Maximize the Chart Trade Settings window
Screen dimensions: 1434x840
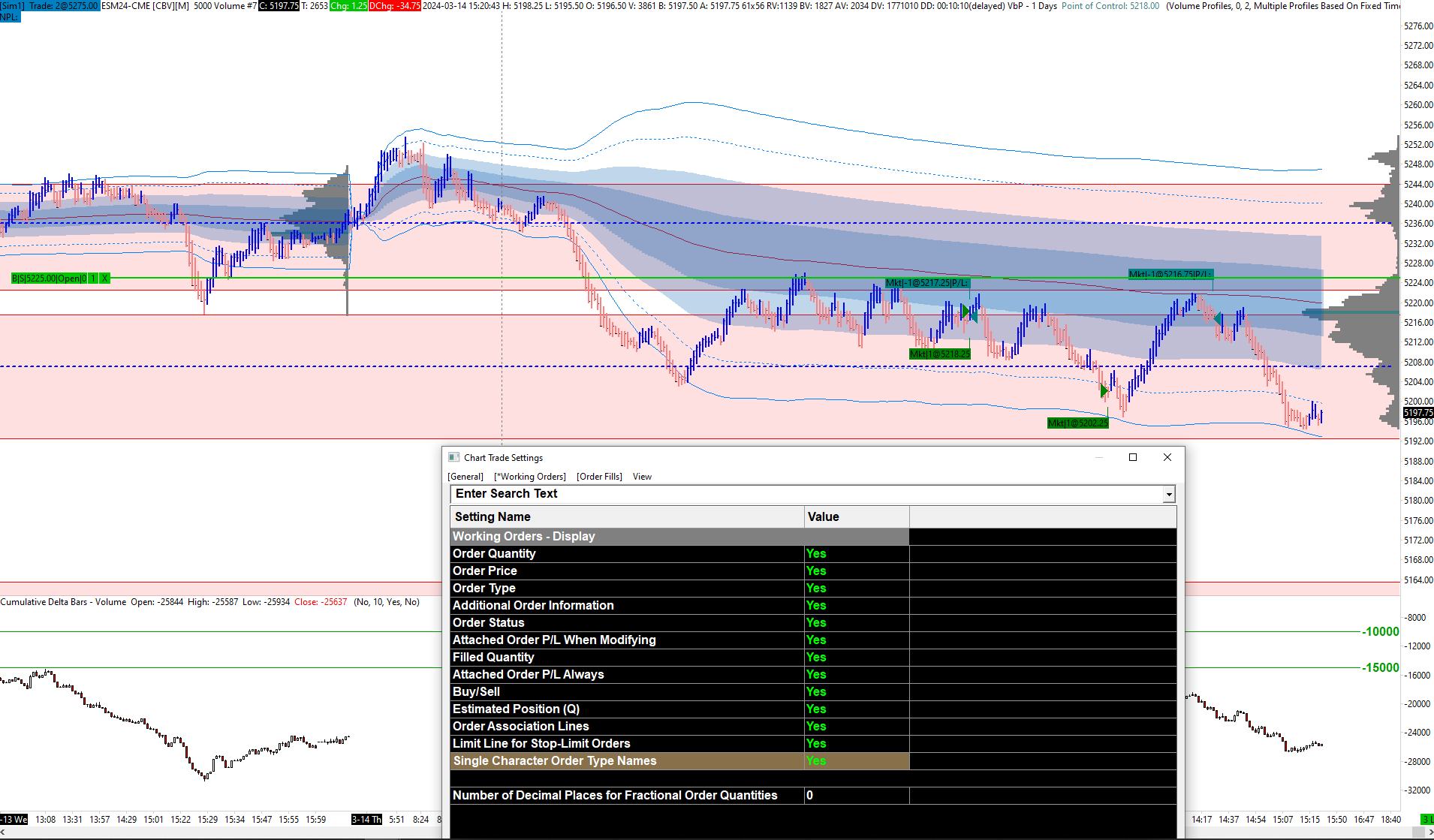pos(1133,457)
